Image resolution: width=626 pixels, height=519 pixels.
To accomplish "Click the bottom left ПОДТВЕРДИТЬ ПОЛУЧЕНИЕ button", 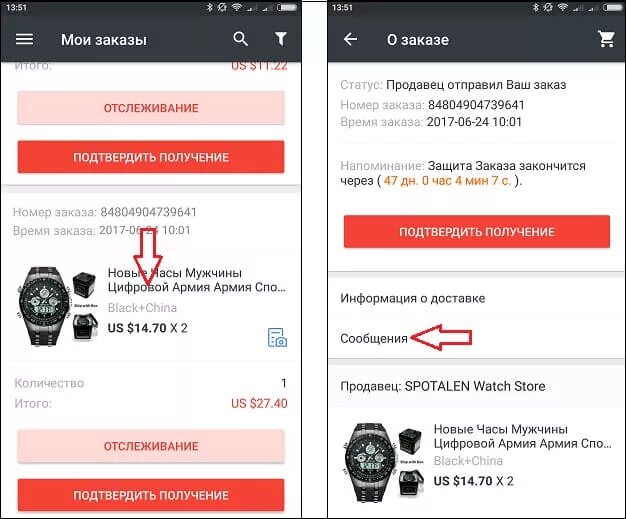I will click(151, 495).
